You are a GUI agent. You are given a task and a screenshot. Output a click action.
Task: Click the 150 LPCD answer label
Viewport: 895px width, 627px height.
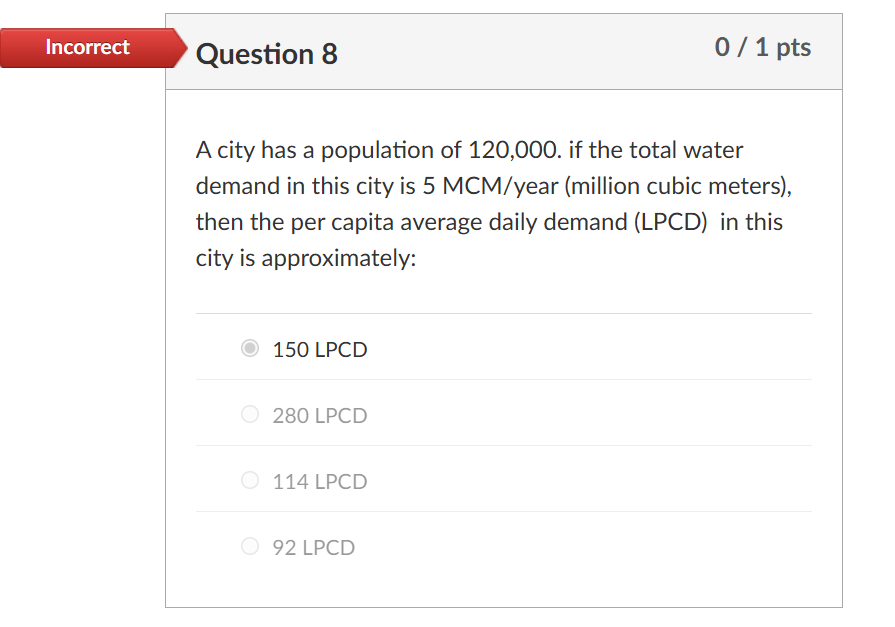319,349
